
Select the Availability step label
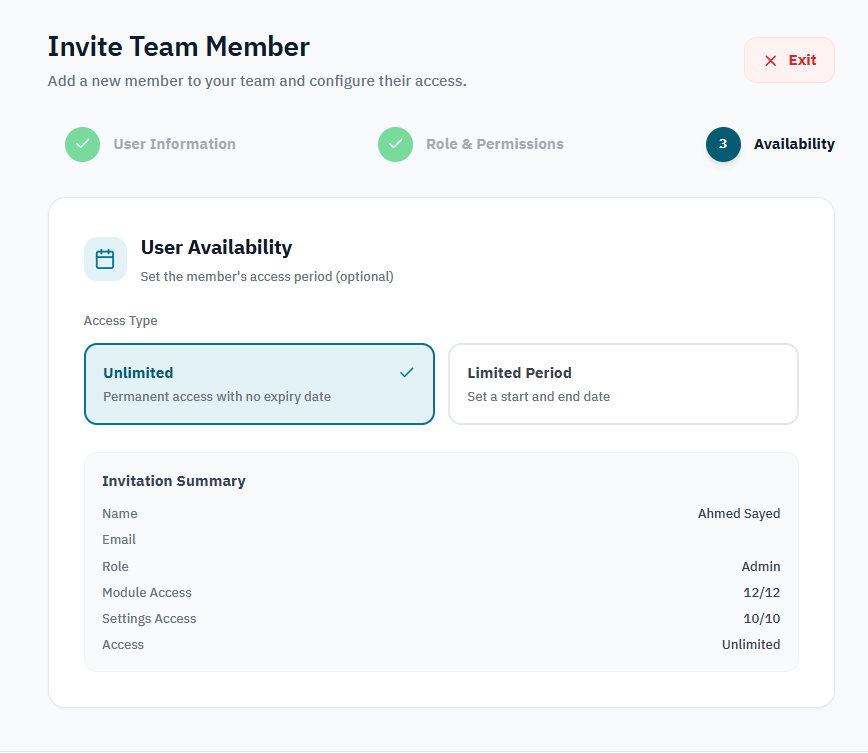pyautogui.click(x=794, y=144)
